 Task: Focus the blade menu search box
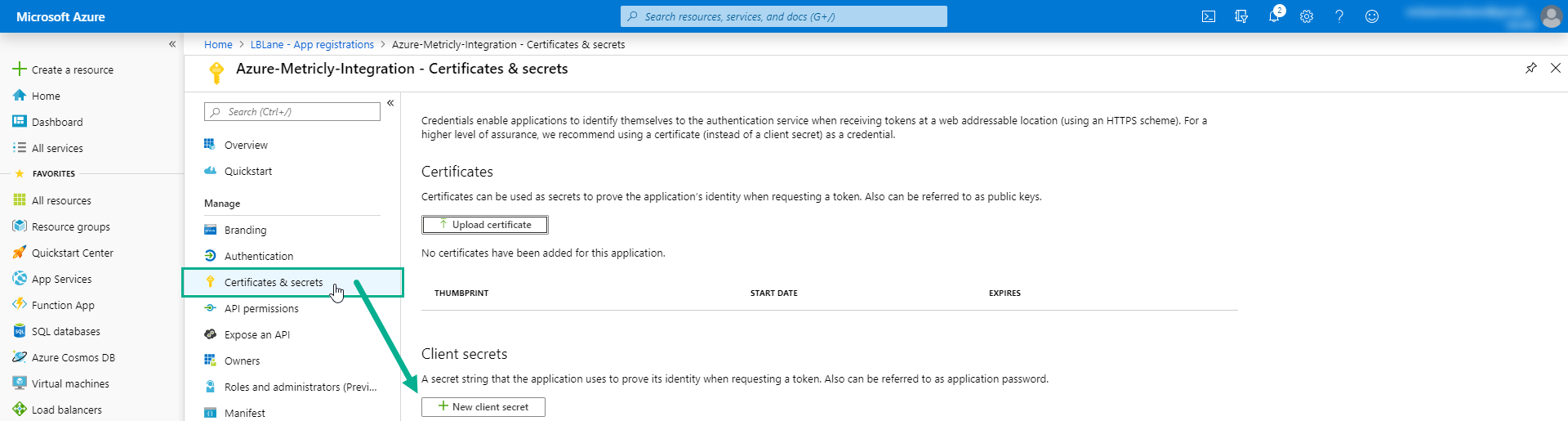click(x=292, y=111)
